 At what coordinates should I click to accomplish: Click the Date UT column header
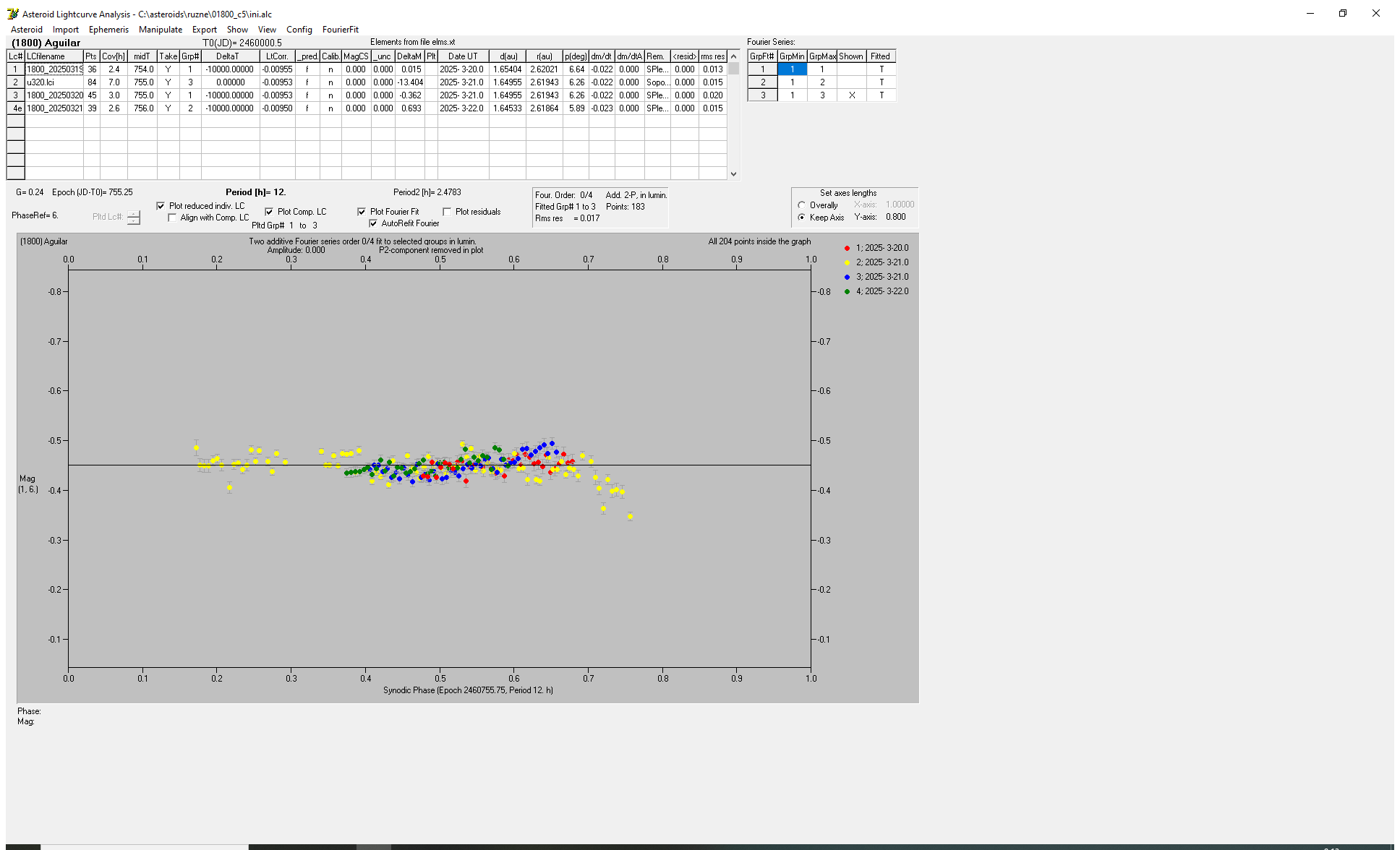463,56
